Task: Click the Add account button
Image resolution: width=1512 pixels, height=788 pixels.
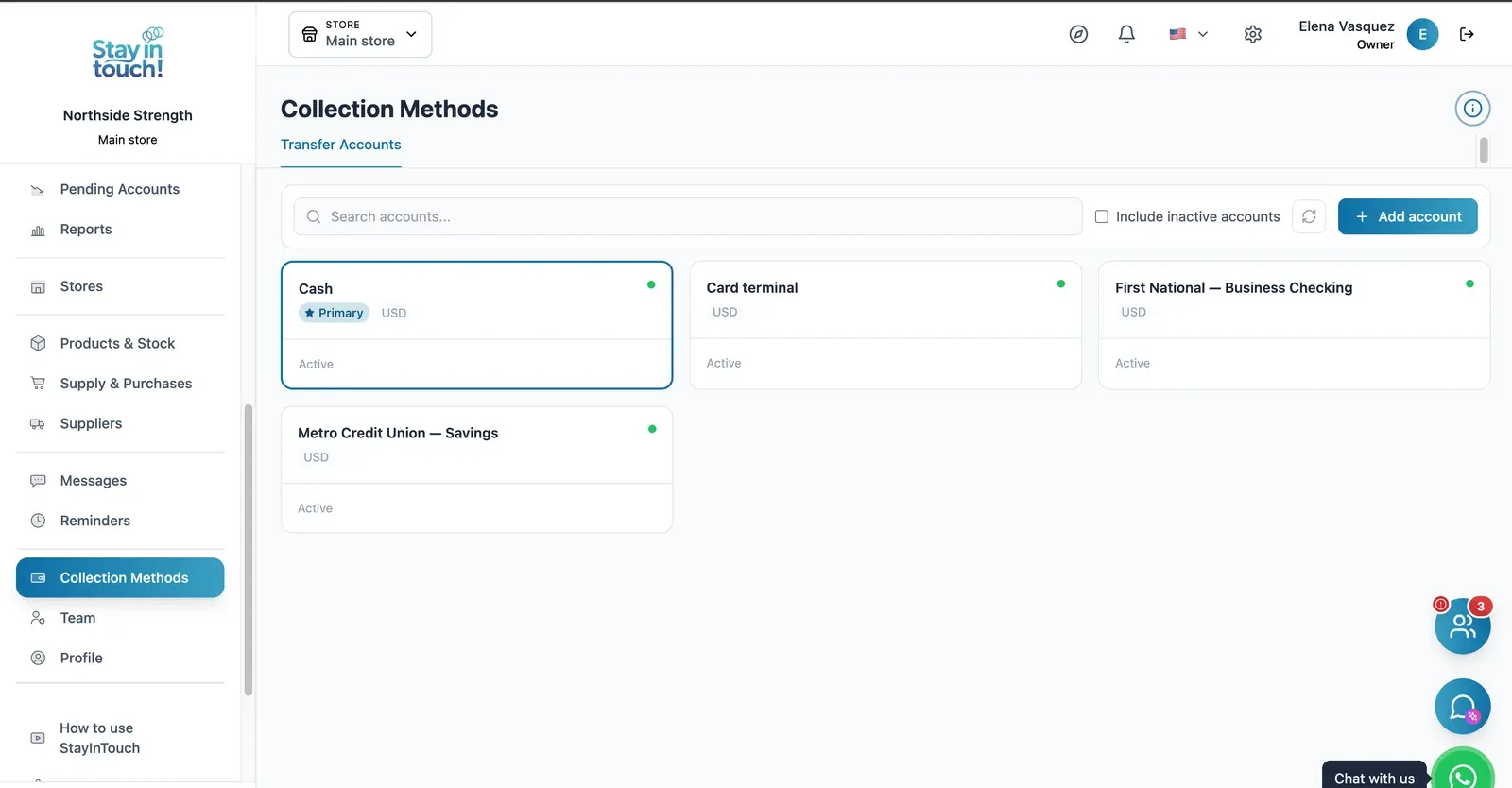Action: (x=1408, y=216)
